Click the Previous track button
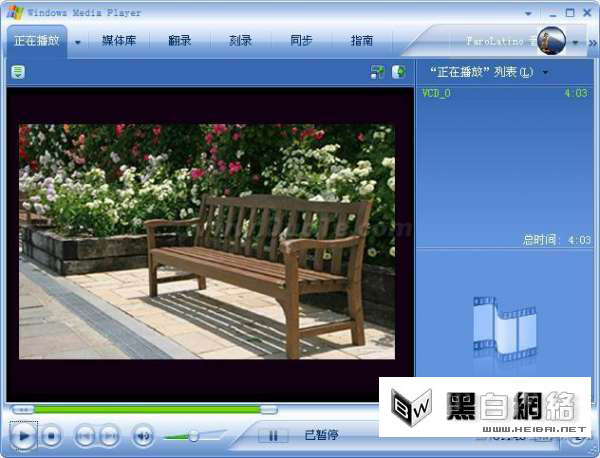The image size is (600, 458). (84, 435)
